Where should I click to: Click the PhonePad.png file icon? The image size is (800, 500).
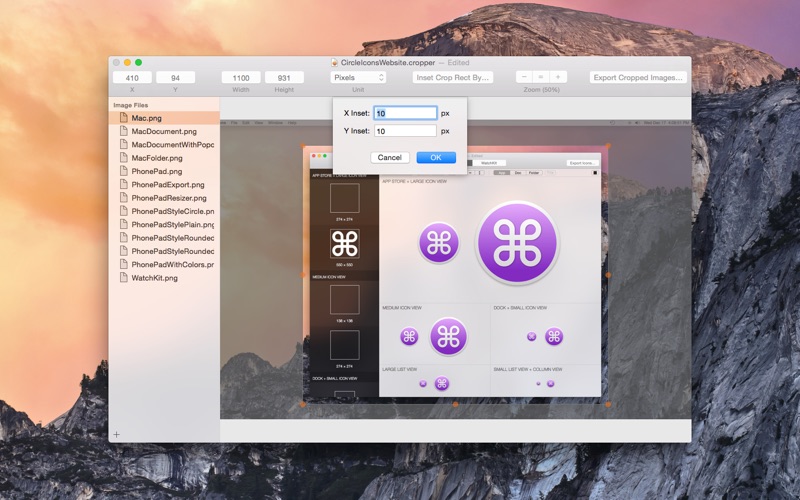click(x=122, y=171)
